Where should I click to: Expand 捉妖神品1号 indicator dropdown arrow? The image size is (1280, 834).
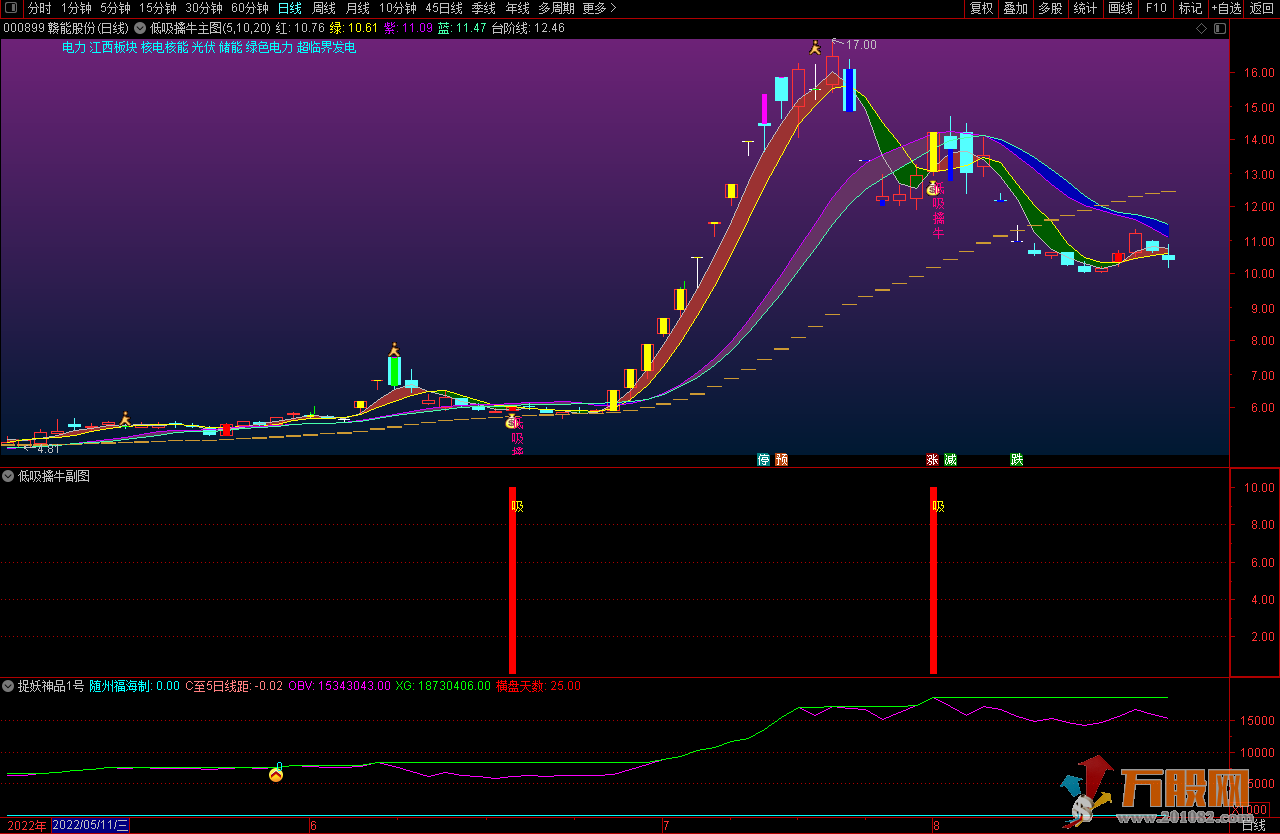[8, 686]
